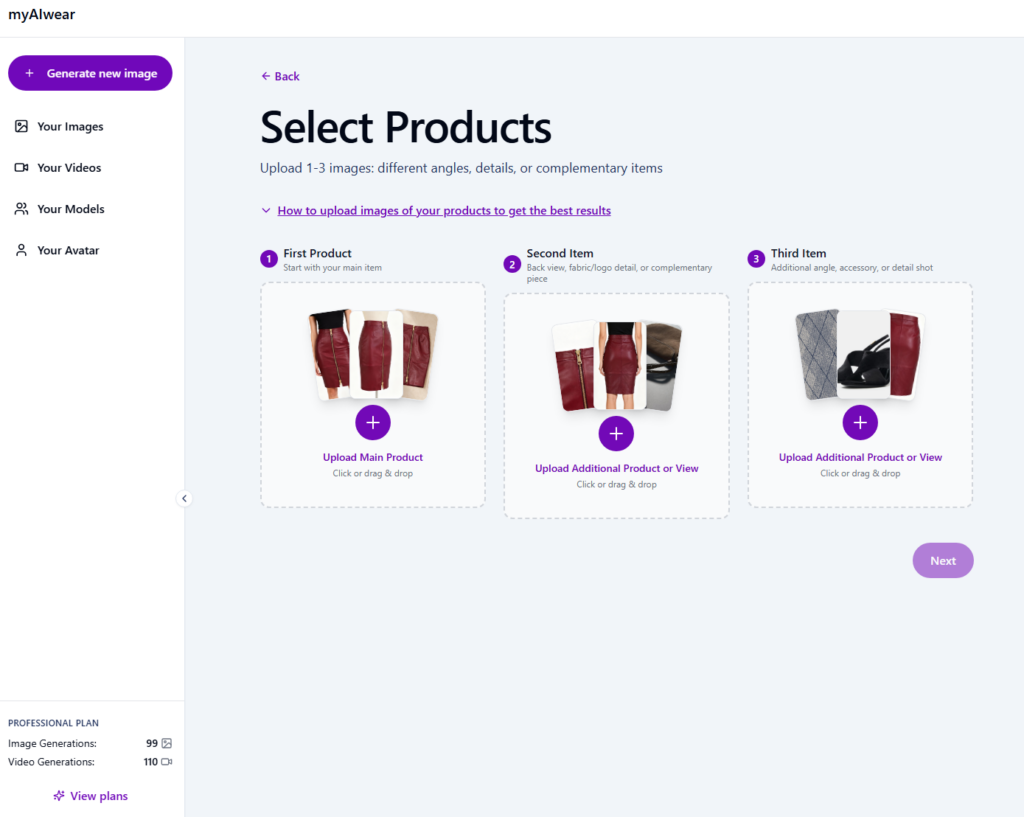
Task: Click the plus icon under Second Item
Action: 616,434
